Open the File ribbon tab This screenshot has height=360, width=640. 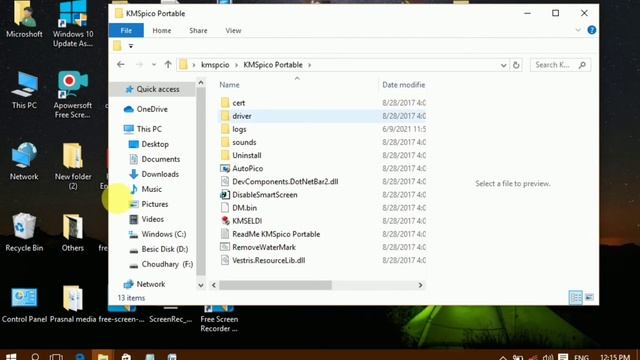point(126,30)
